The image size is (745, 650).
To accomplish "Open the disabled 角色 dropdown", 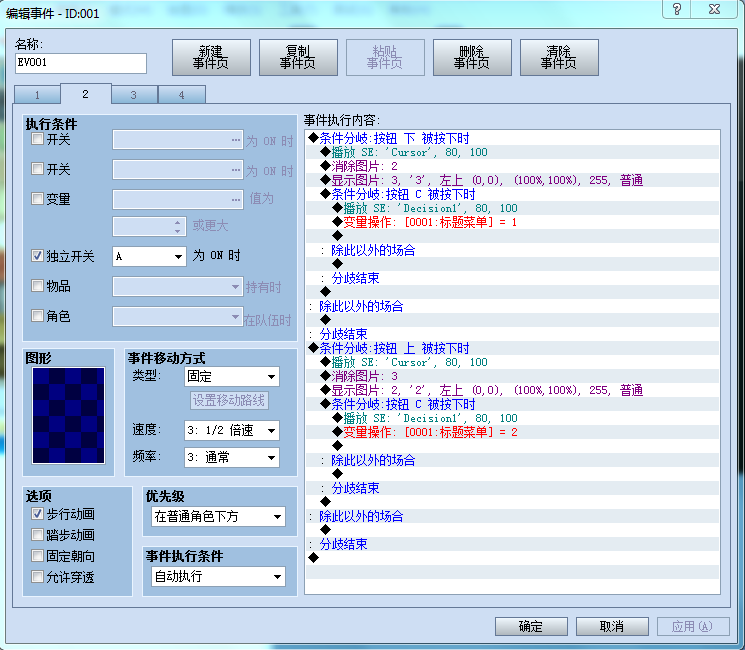I will point(178,316).
